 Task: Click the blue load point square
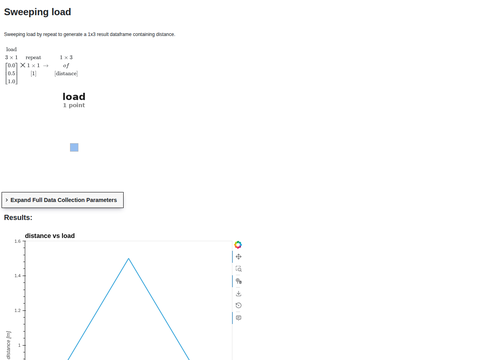pos(74,147)
